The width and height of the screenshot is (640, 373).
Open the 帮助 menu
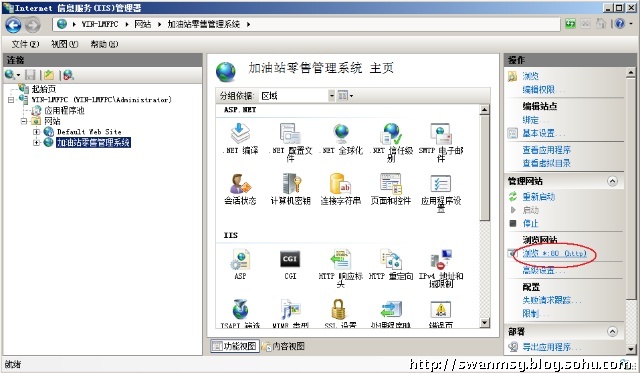point(104,44)
